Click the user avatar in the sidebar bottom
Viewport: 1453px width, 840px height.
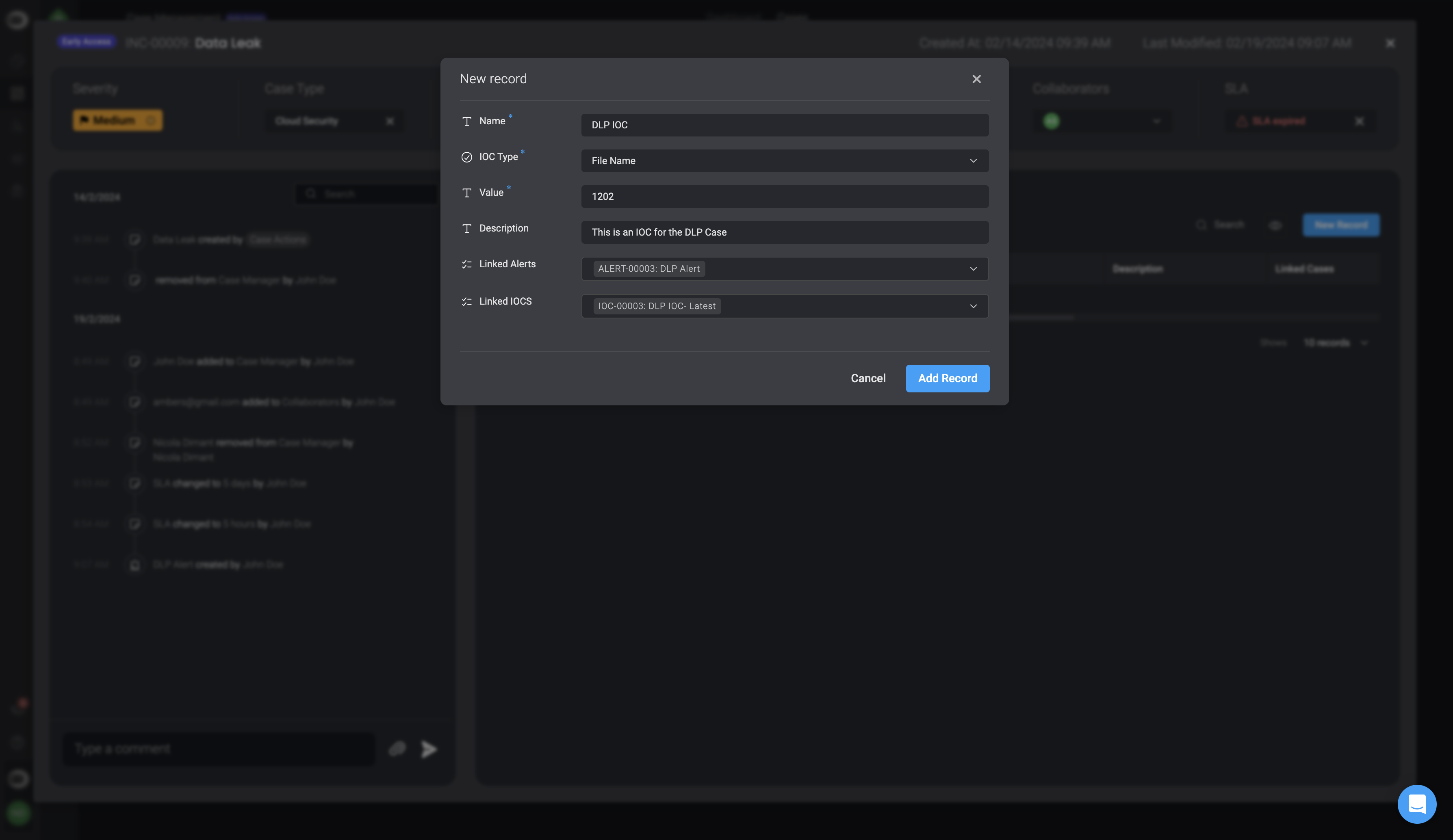[x=18, y=813]
